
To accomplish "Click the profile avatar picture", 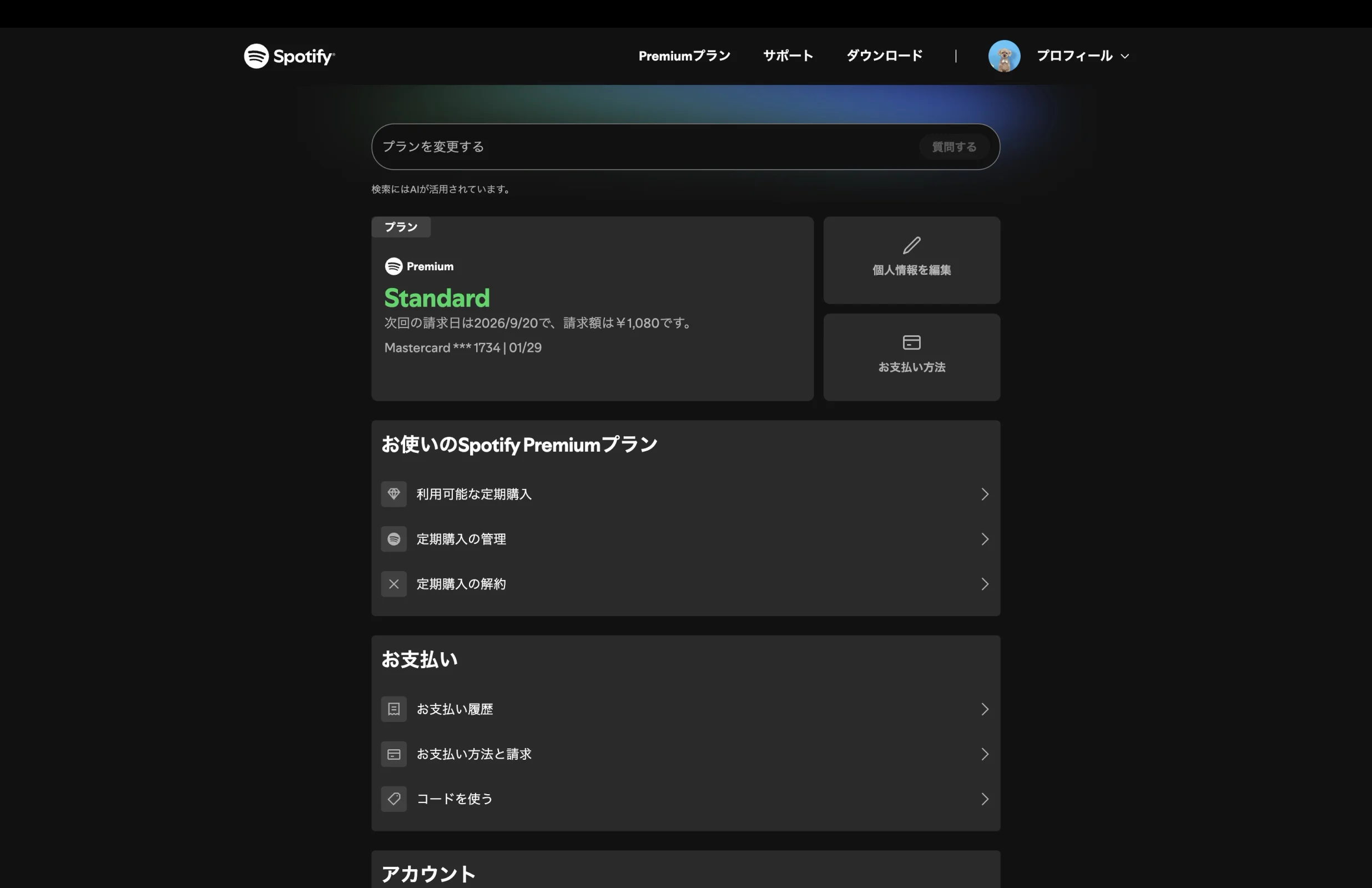I will click(x=1004, y=56).
